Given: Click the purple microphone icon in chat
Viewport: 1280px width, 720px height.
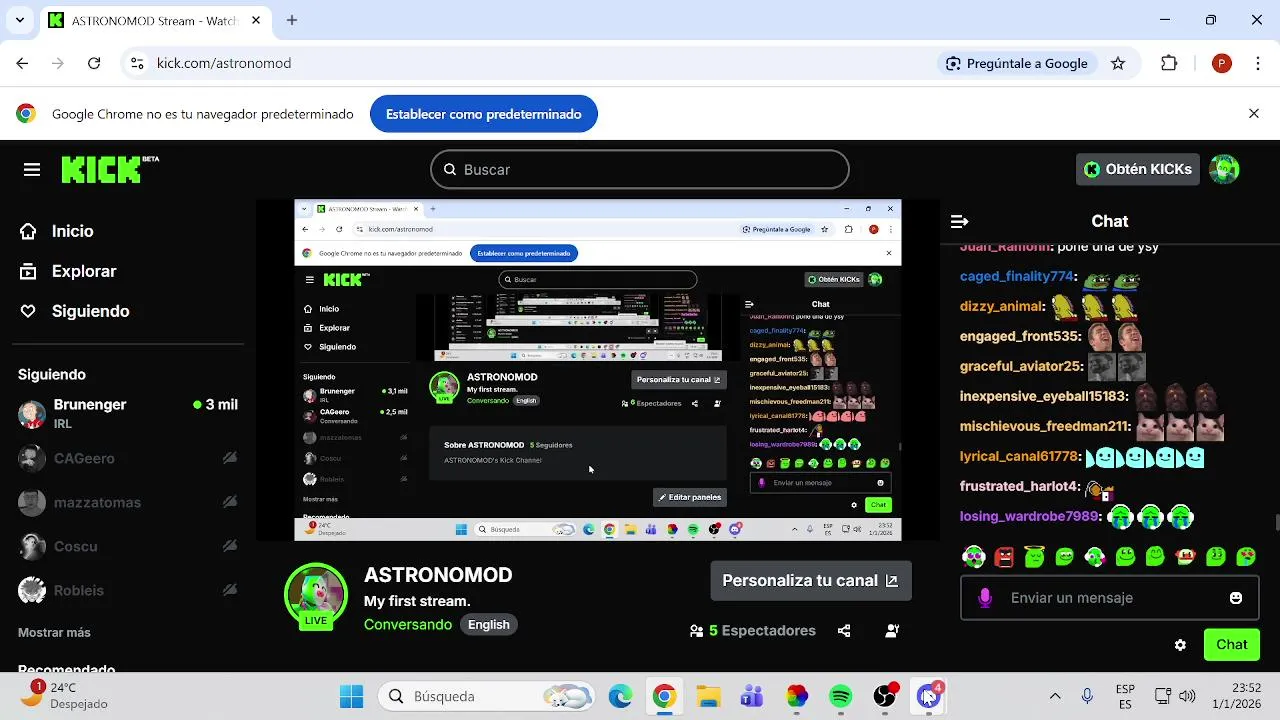Looking at the screenshot, I should point(985,598).
